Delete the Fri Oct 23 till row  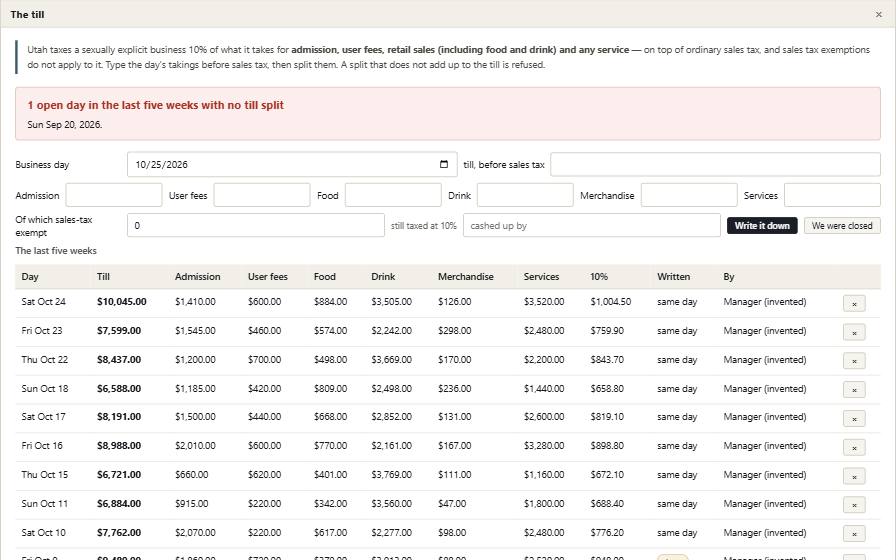coord(854,332)
